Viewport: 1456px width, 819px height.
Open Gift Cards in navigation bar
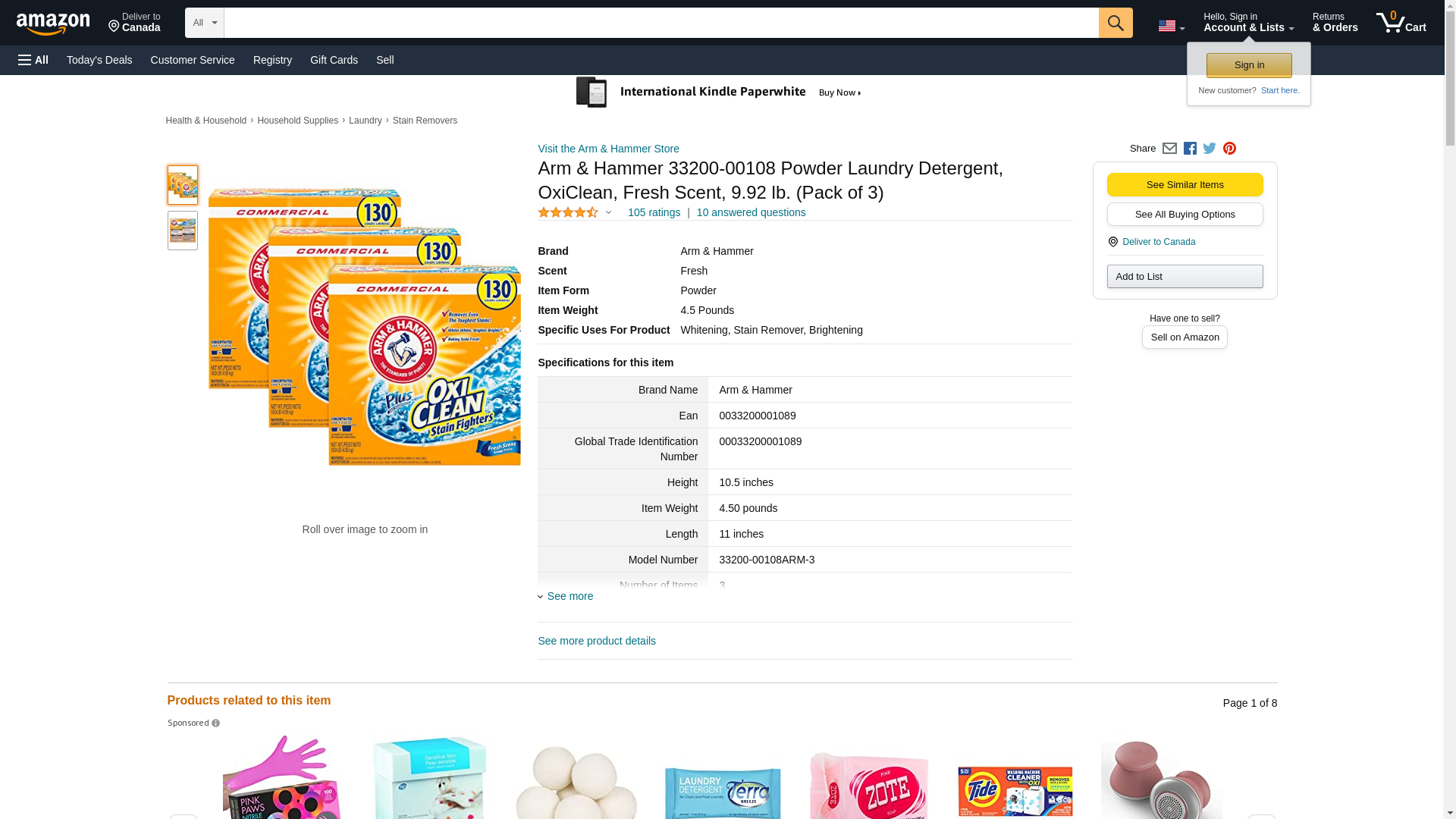pos(334,60)
